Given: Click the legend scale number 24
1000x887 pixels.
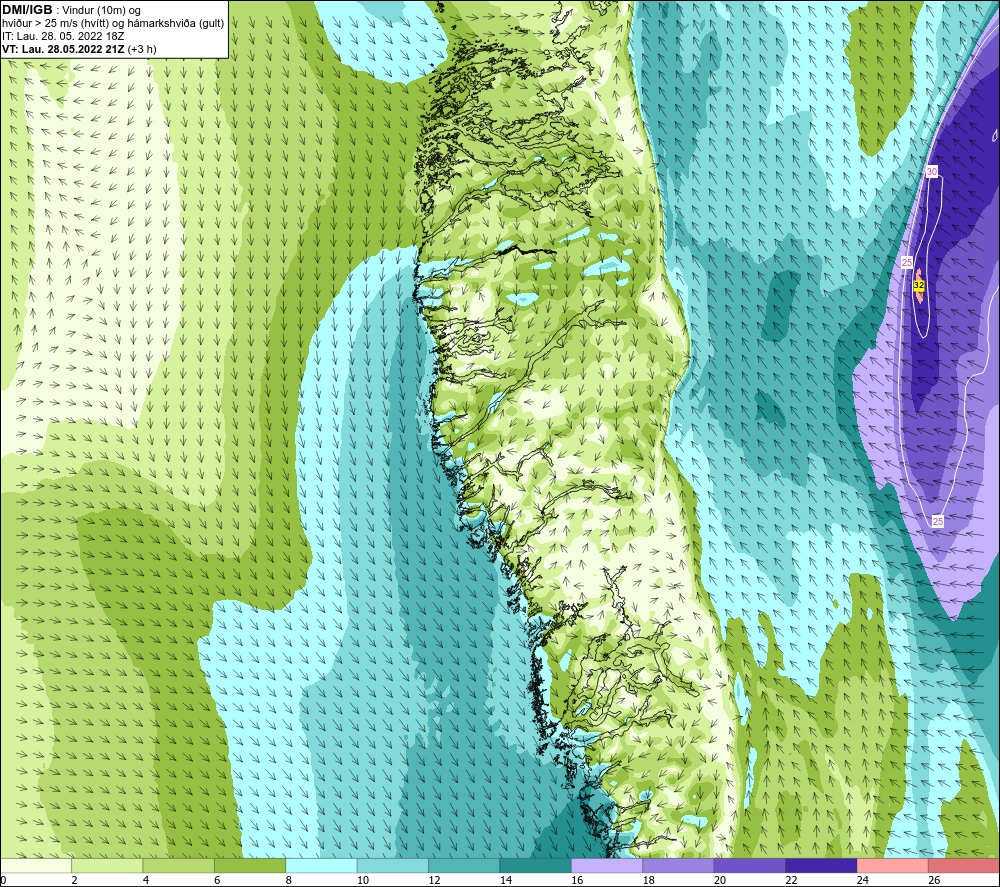Looking at the screenshot, I should [863, 880].
